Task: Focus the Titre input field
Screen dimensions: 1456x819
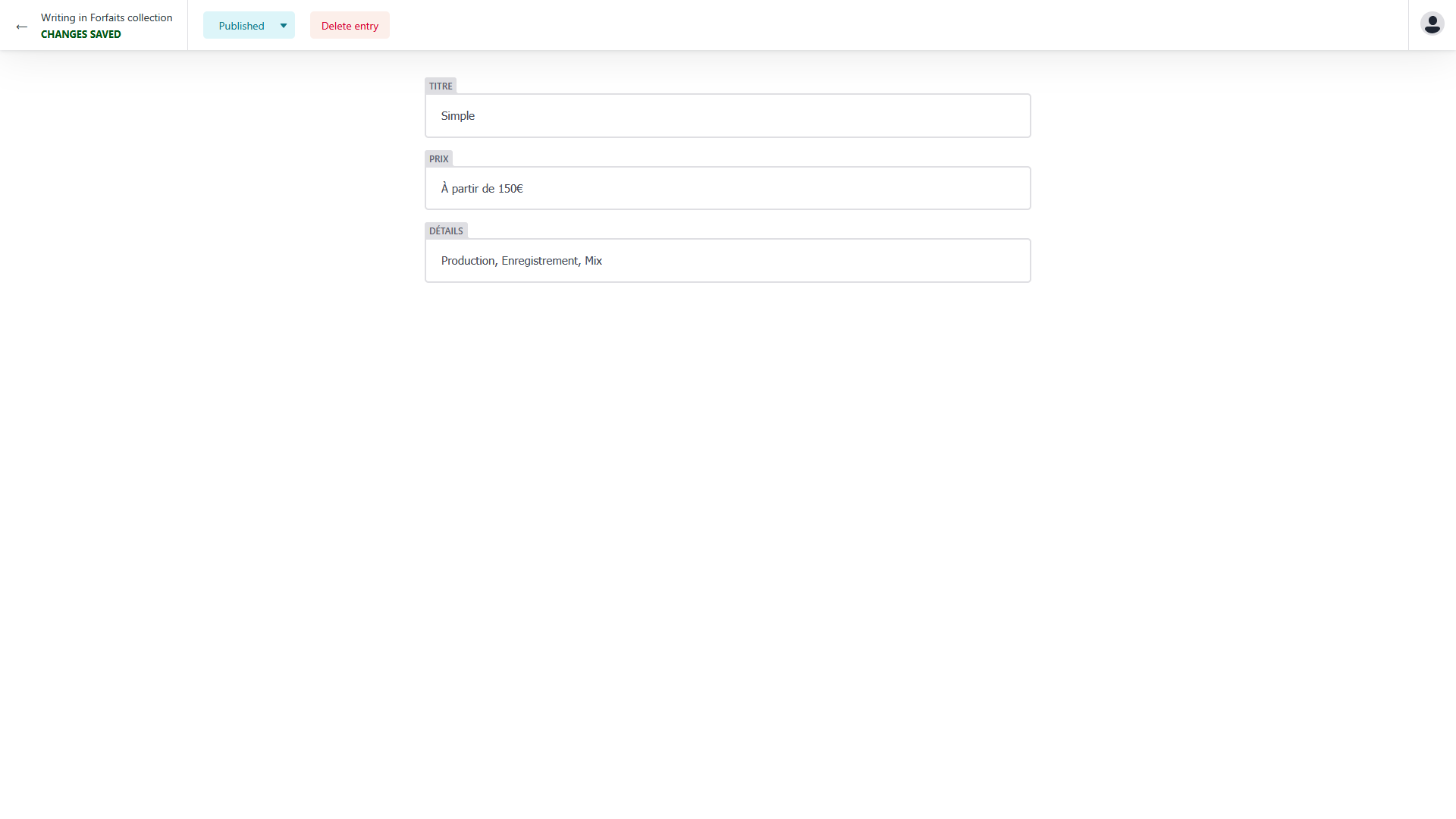Action: [726, 116]
